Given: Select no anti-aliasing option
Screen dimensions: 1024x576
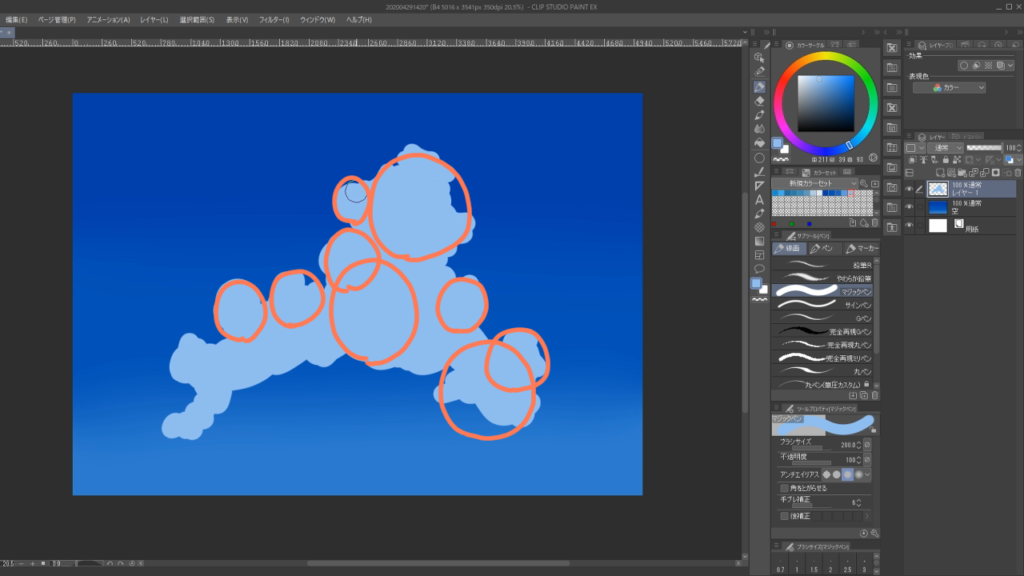Looking at the screenshot, I should click(826, 475).
